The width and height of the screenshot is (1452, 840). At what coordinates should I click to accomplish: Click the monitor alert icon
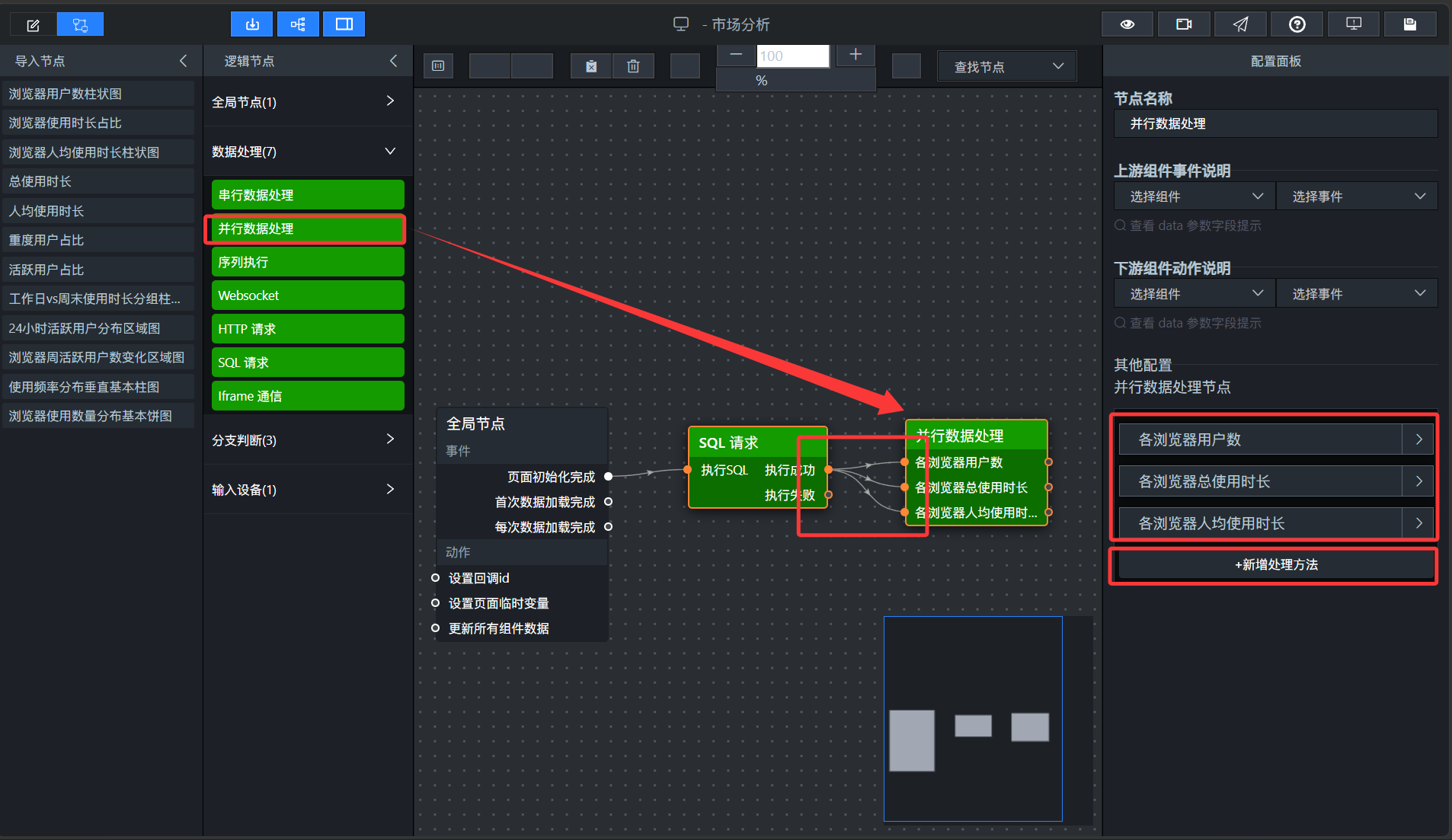tap(1354, 24)
